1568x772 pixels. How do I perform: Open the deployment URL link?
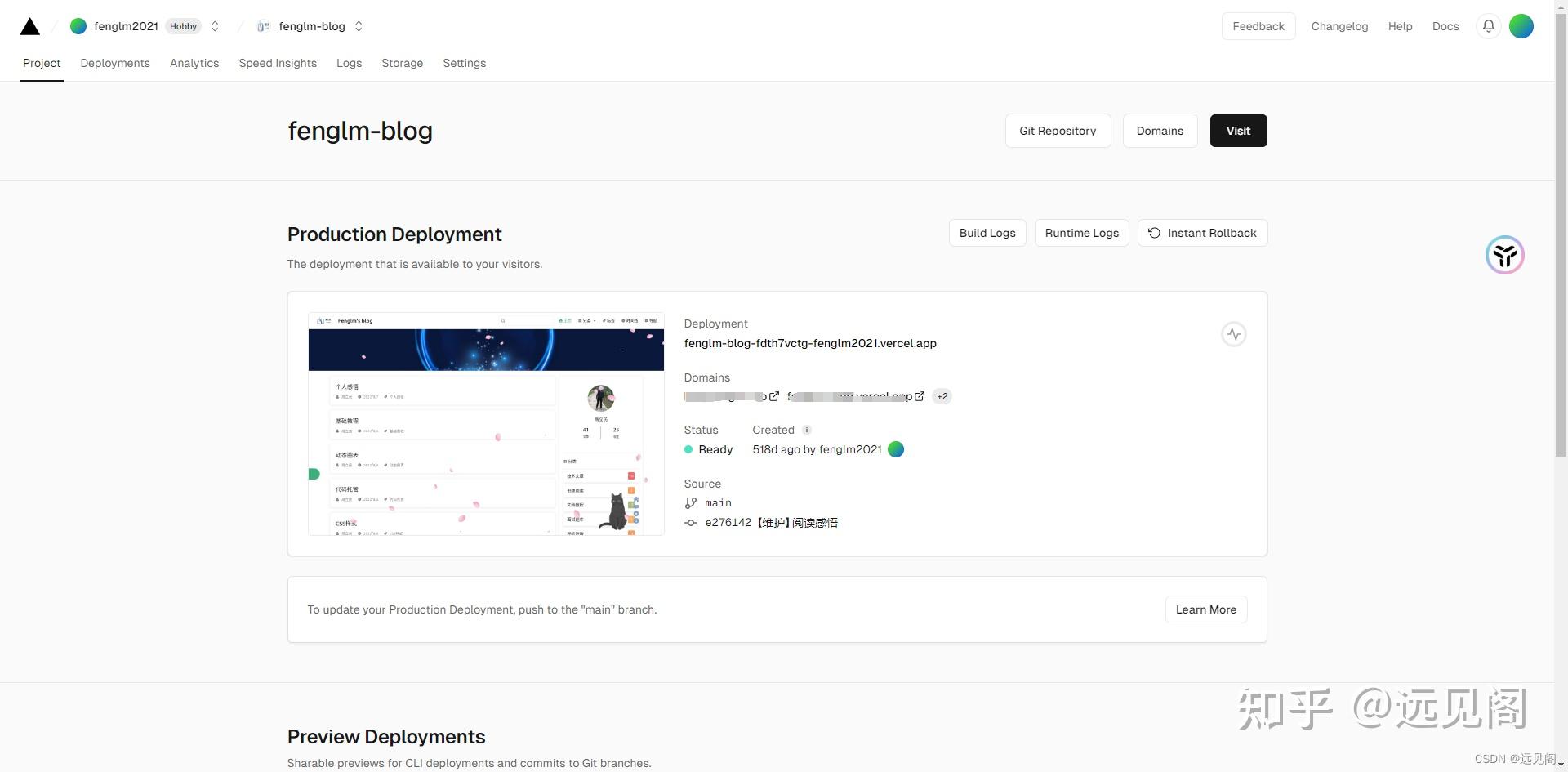tap(810, 343)
